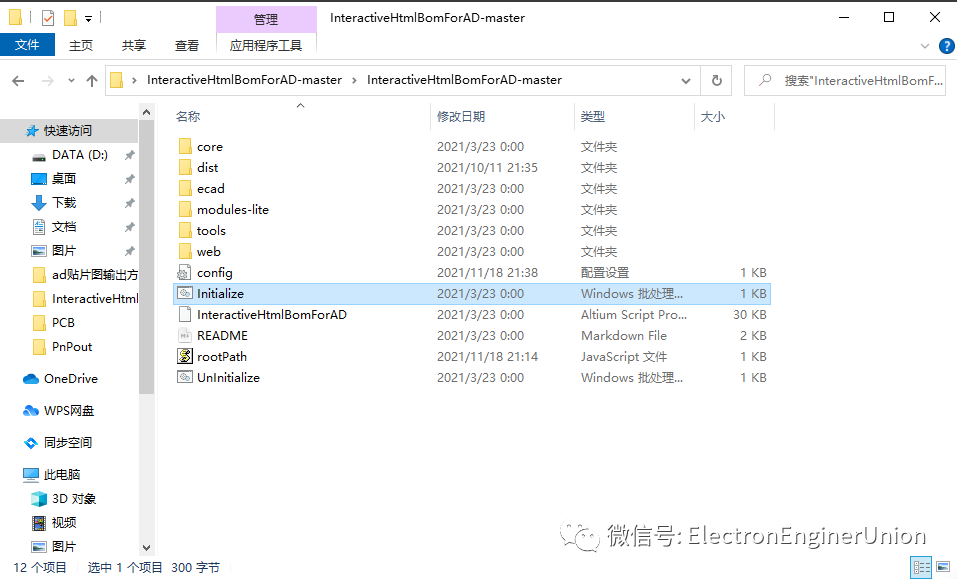This screenshot has height=579, width=957.
Task: Open 下载 in quick access
Action: coord(54,203)
